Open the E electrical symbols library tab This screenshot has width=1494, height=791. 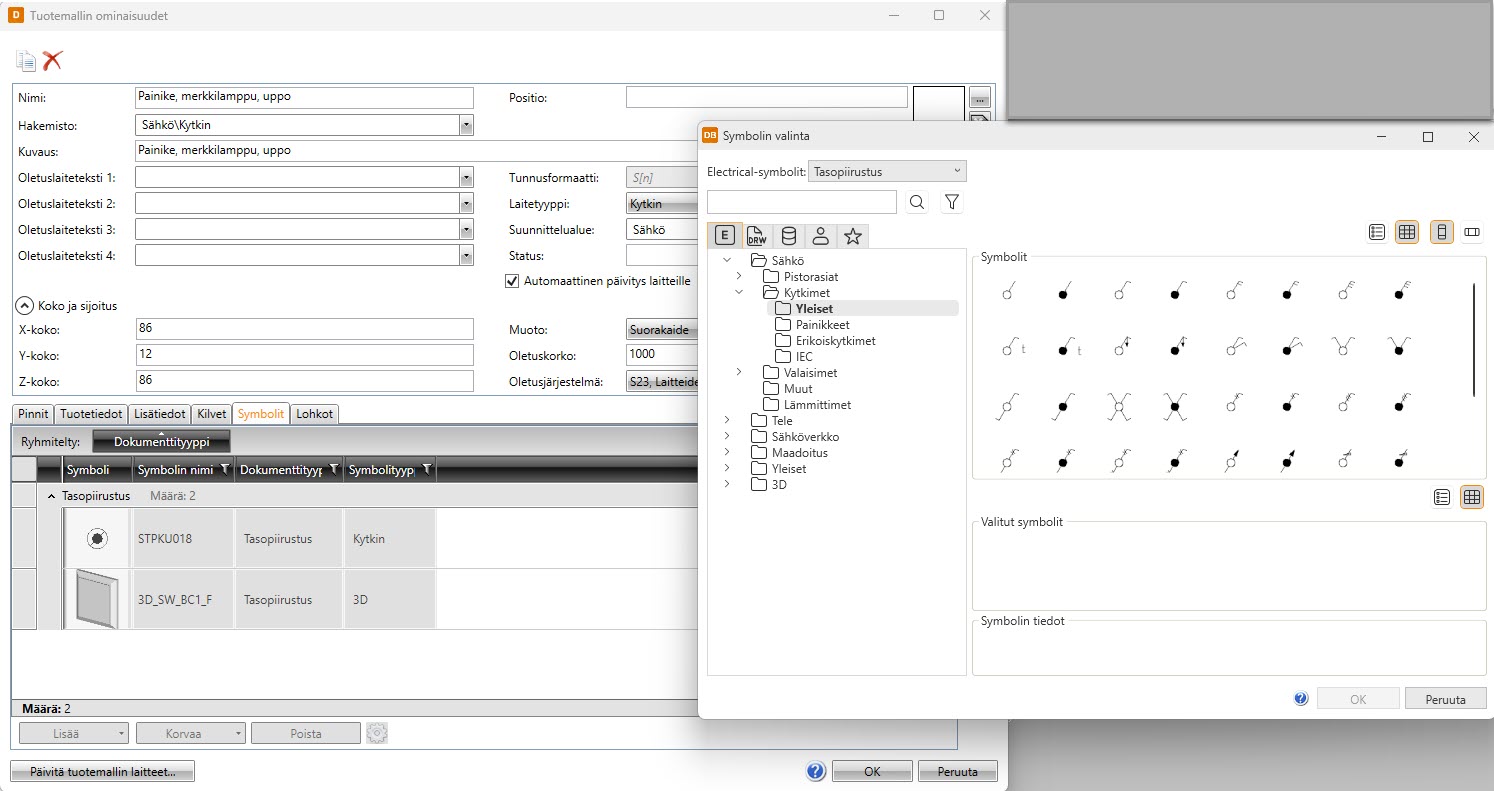725,236
